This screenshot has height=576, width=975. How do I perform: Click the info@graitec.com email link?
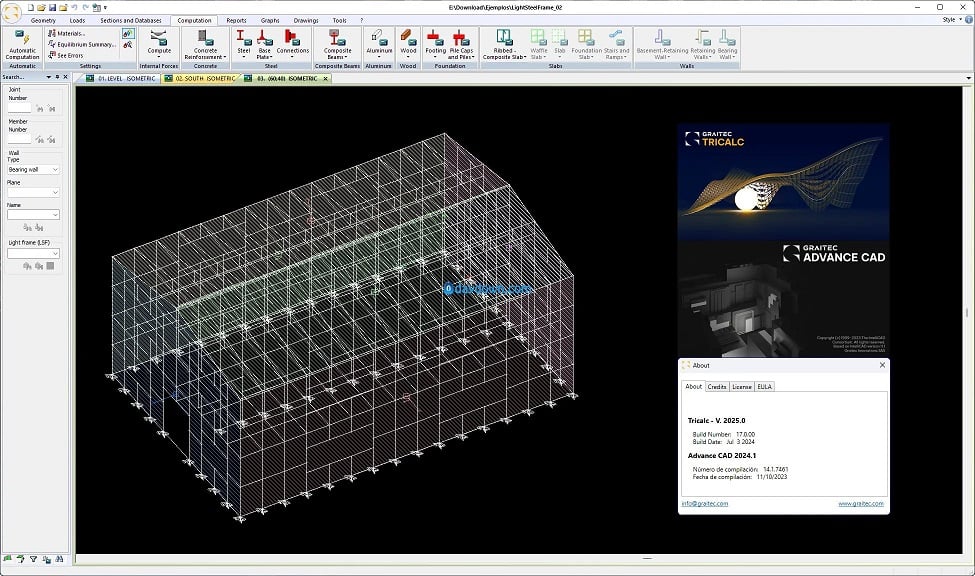(x=705, y=504)
